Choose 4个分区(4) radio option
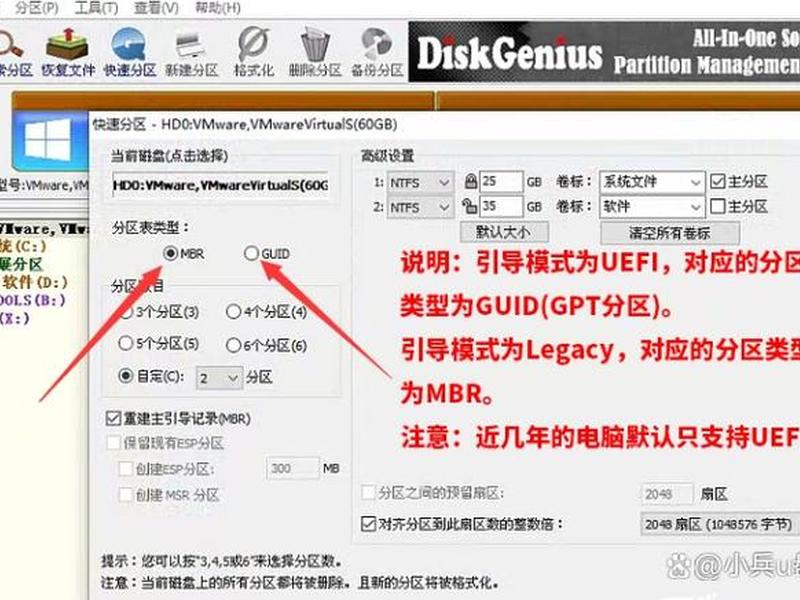The width and height of the screenshot is (800, 600). (x=233, y=311)
